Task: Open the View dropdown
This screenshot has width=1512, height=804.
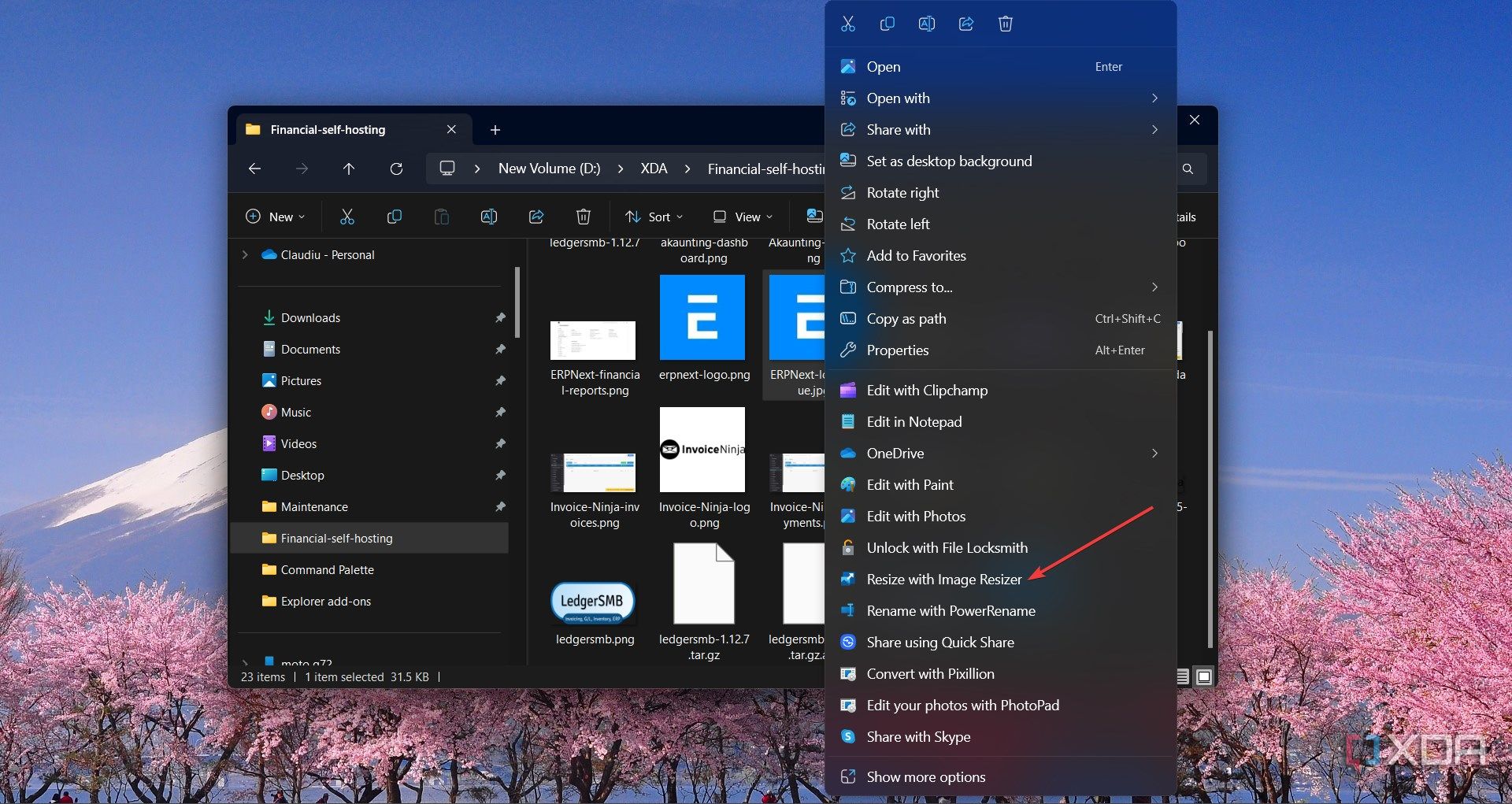Action: pos(743,217)
